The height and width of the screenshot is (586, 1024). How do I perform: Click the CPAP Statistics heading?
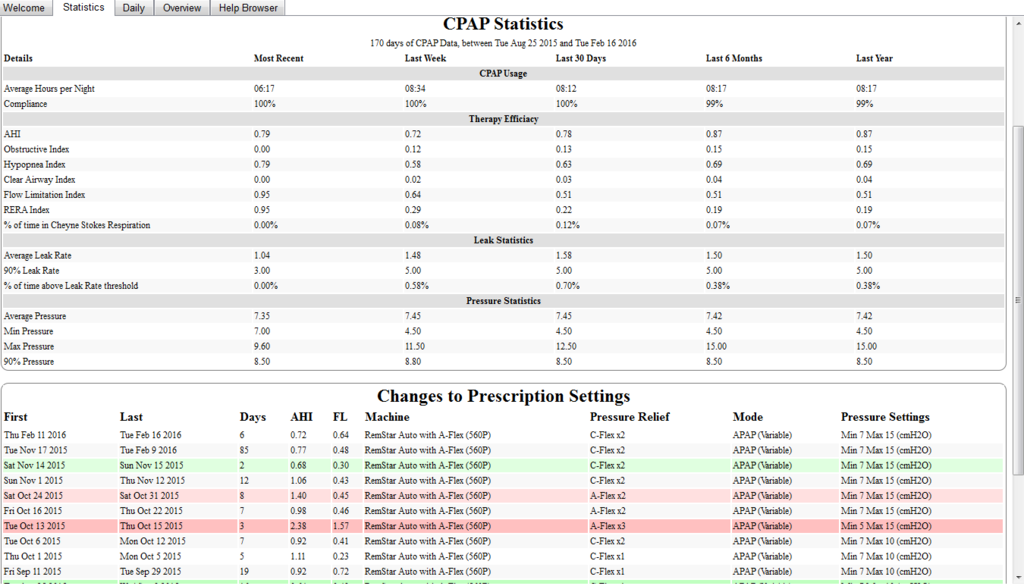[x=503, y=24]
